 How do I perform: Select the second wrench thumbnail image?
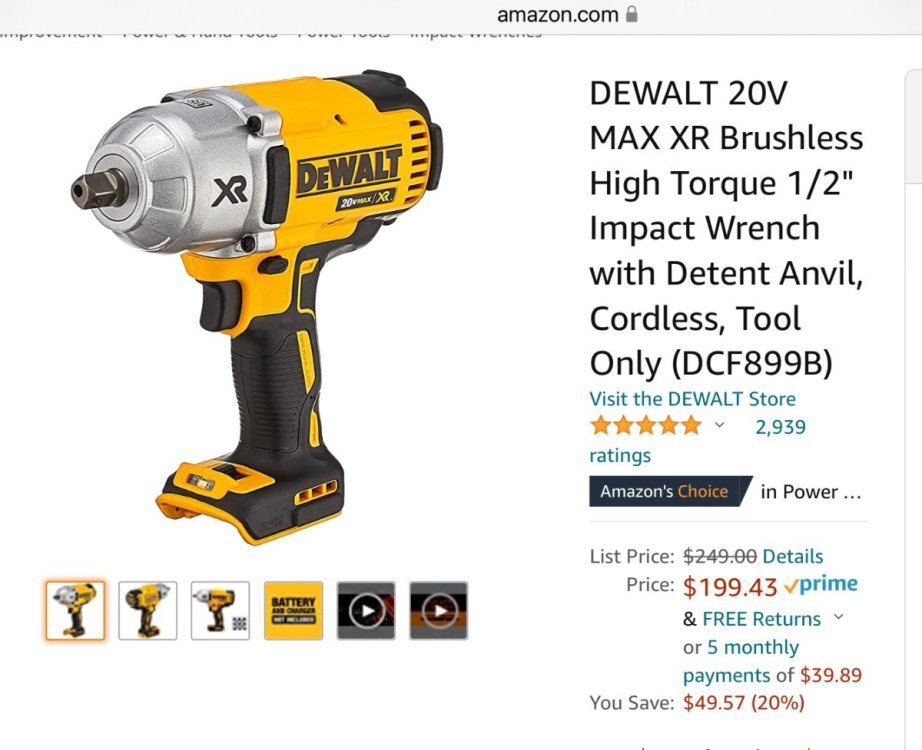pos(148,611)
